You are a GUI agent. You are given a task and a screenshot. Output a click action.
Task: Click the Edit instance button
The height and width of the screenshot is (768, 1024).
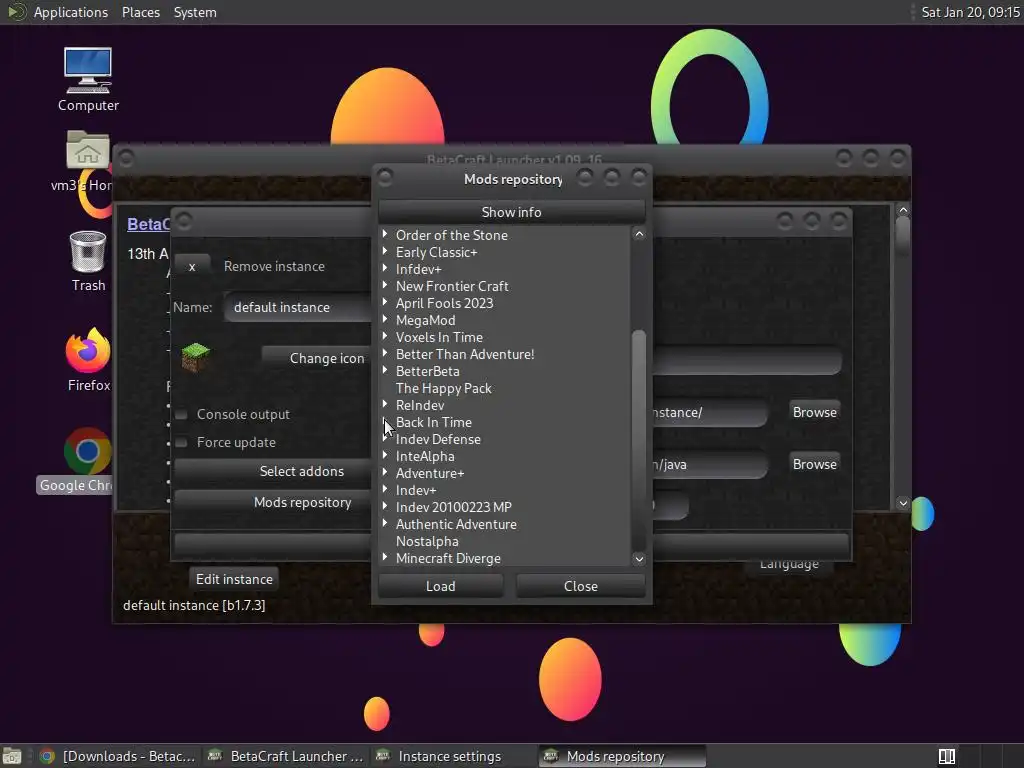click(x=234, y=579)
